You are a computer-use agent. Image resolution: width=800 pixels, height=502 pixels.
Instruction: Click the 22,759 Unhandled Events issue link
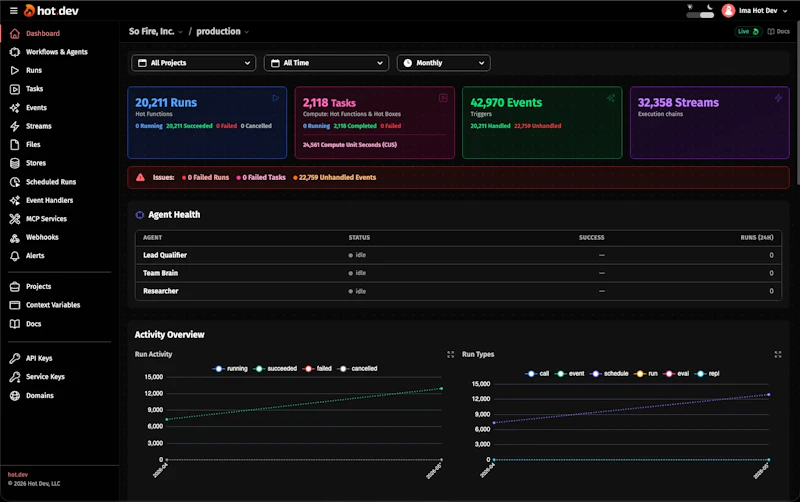pos(335,178)
